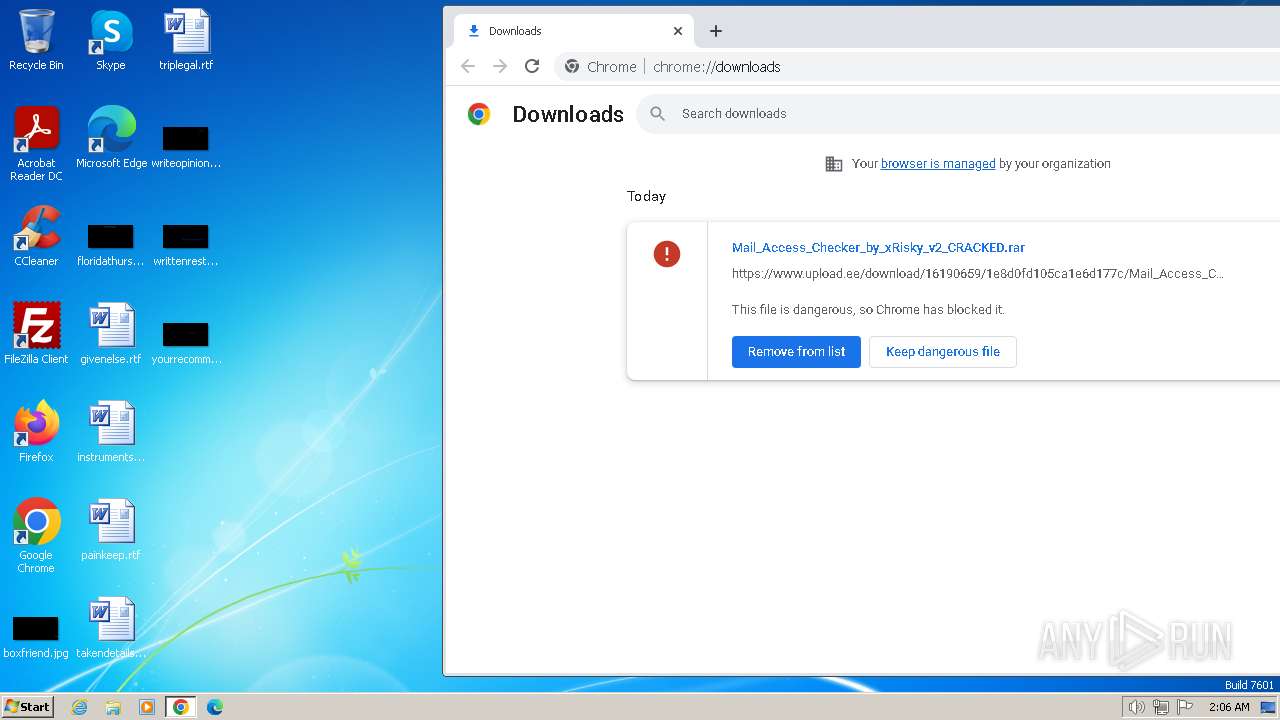The width and height of the screenshot is (1280, 720).
Task: Launch Acrobat Reader DC shortcut
Action: (x=36, y=143)
